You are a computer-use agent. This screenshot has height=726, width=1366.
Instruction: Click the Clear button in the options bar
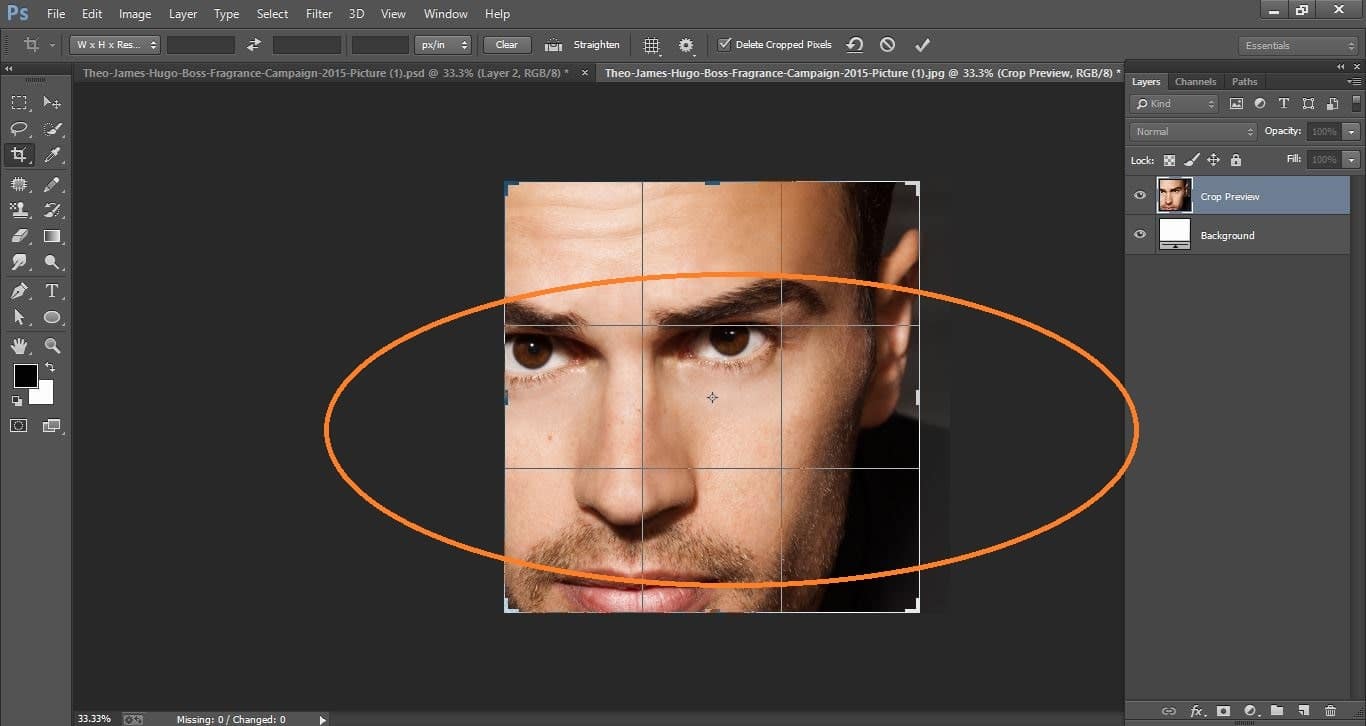pos(506,44)
